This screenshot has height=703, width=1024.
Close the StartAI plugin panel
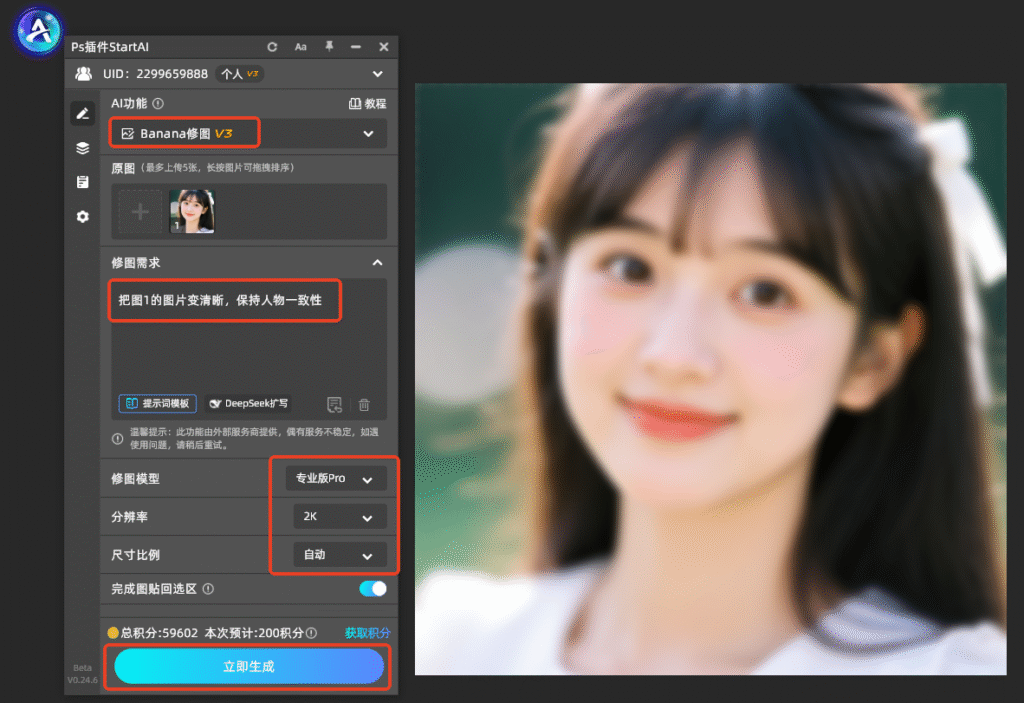coord(384,47)
